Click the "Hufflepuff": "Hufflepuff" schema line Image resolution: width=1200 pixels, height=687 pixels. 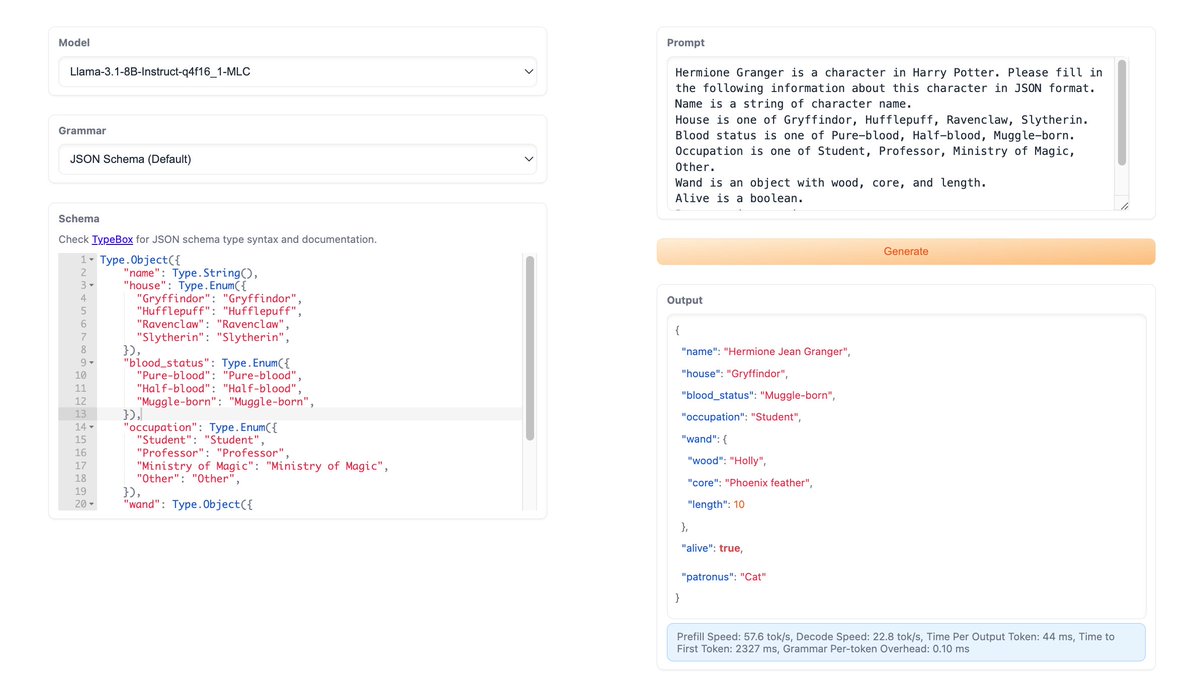219,311
